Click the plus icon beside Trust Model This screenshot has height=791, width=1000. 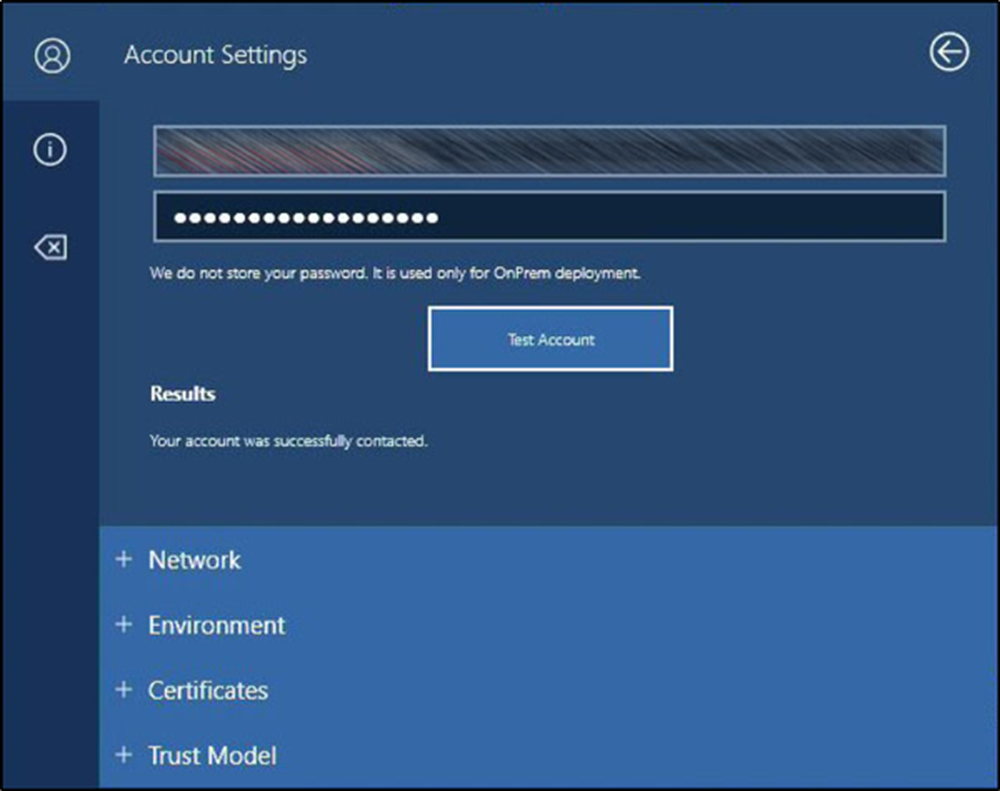coord(123,755)
